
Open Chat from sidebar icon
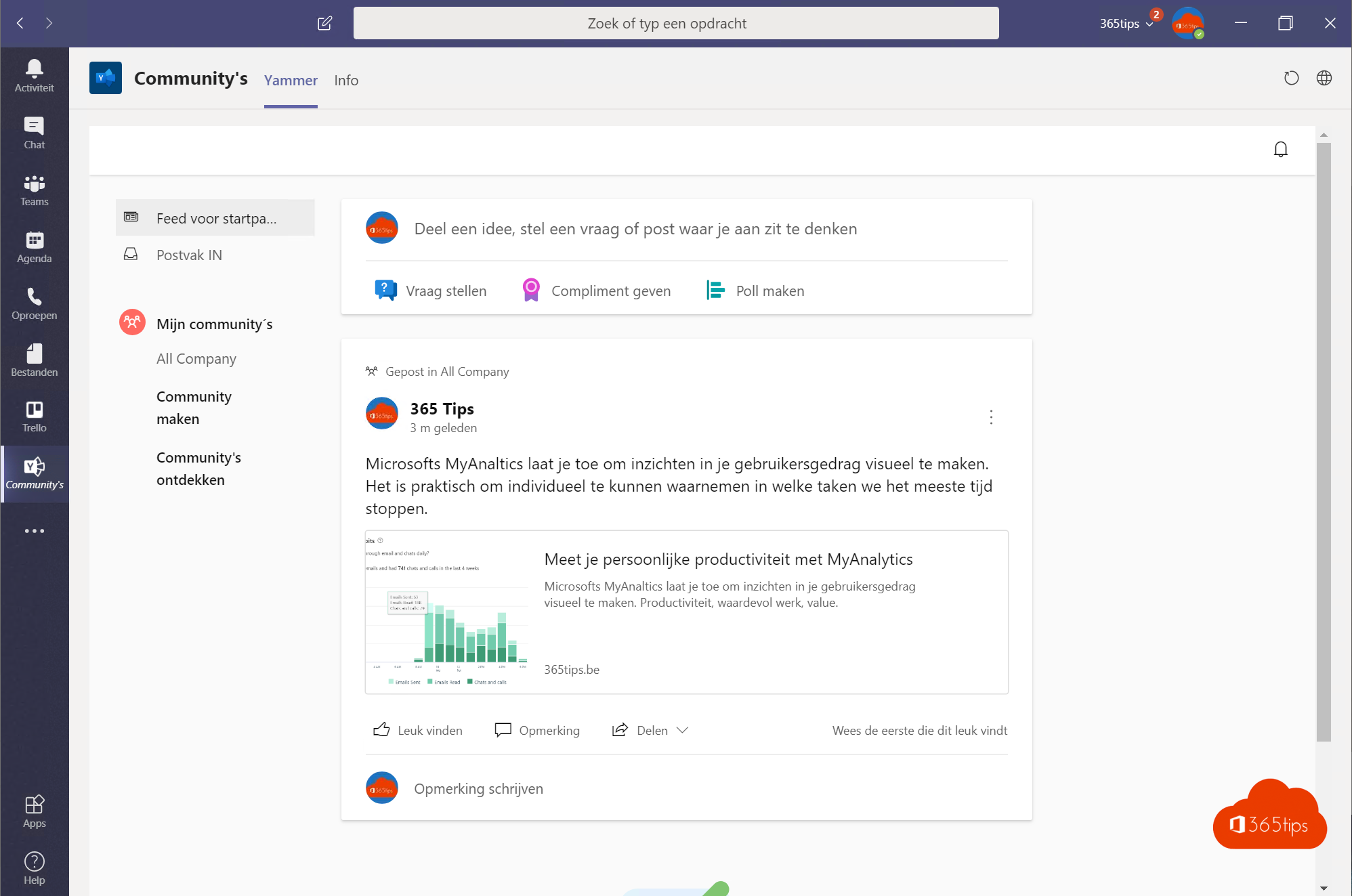point(35,132)
